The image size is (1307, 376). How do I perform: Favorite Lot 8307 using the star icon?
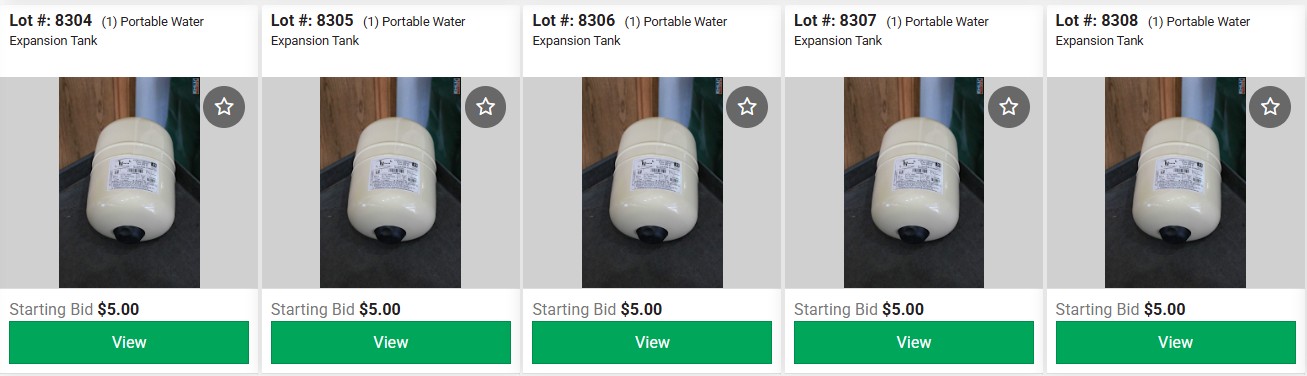pyautogui.click(x=1009, y=107)
